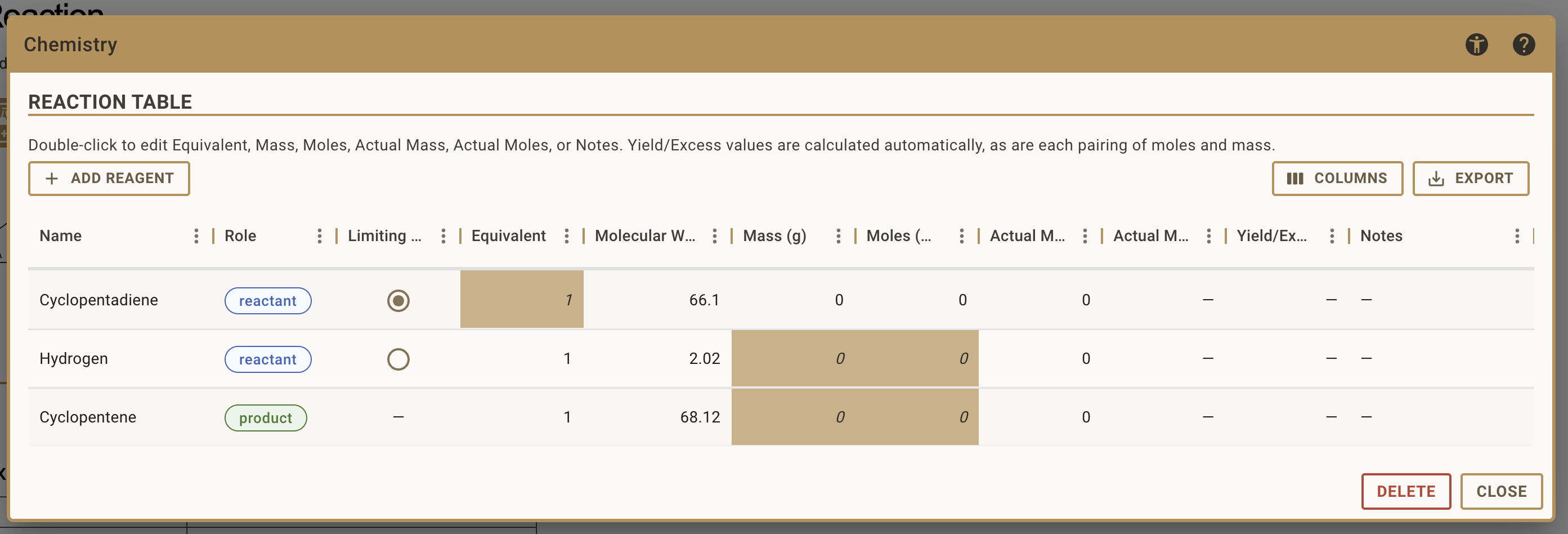Open the accessibility options icon
The height and width of the screenshot is (534, 1568).
point(1476,44)
